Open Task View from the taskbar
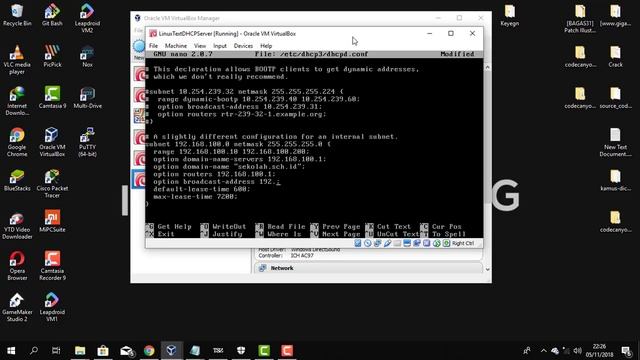 (56, 351)
